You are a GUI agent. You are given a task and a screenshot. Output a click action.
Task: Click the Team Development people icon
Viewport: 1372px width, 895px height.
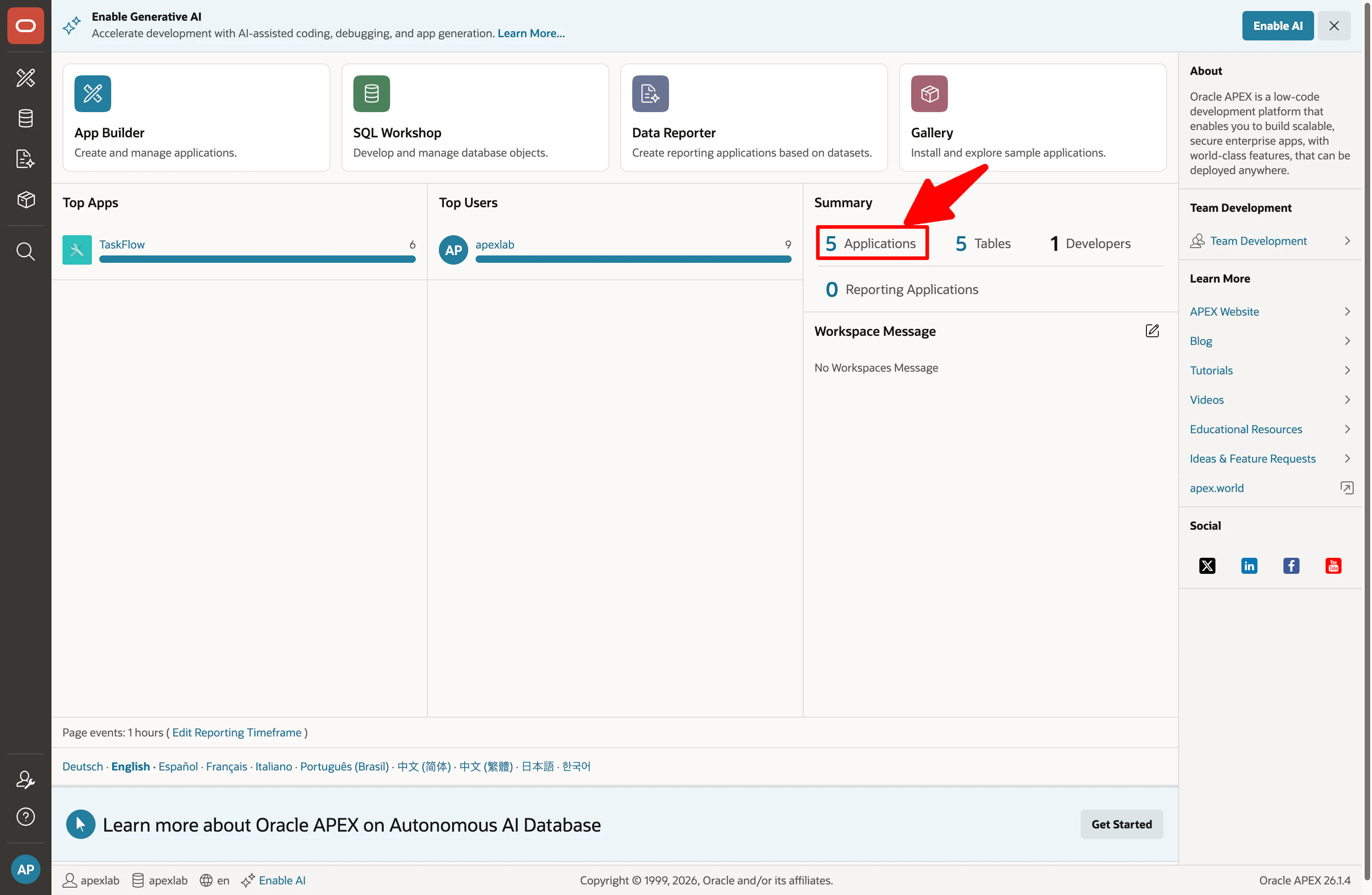click(x=1197, y=241)
